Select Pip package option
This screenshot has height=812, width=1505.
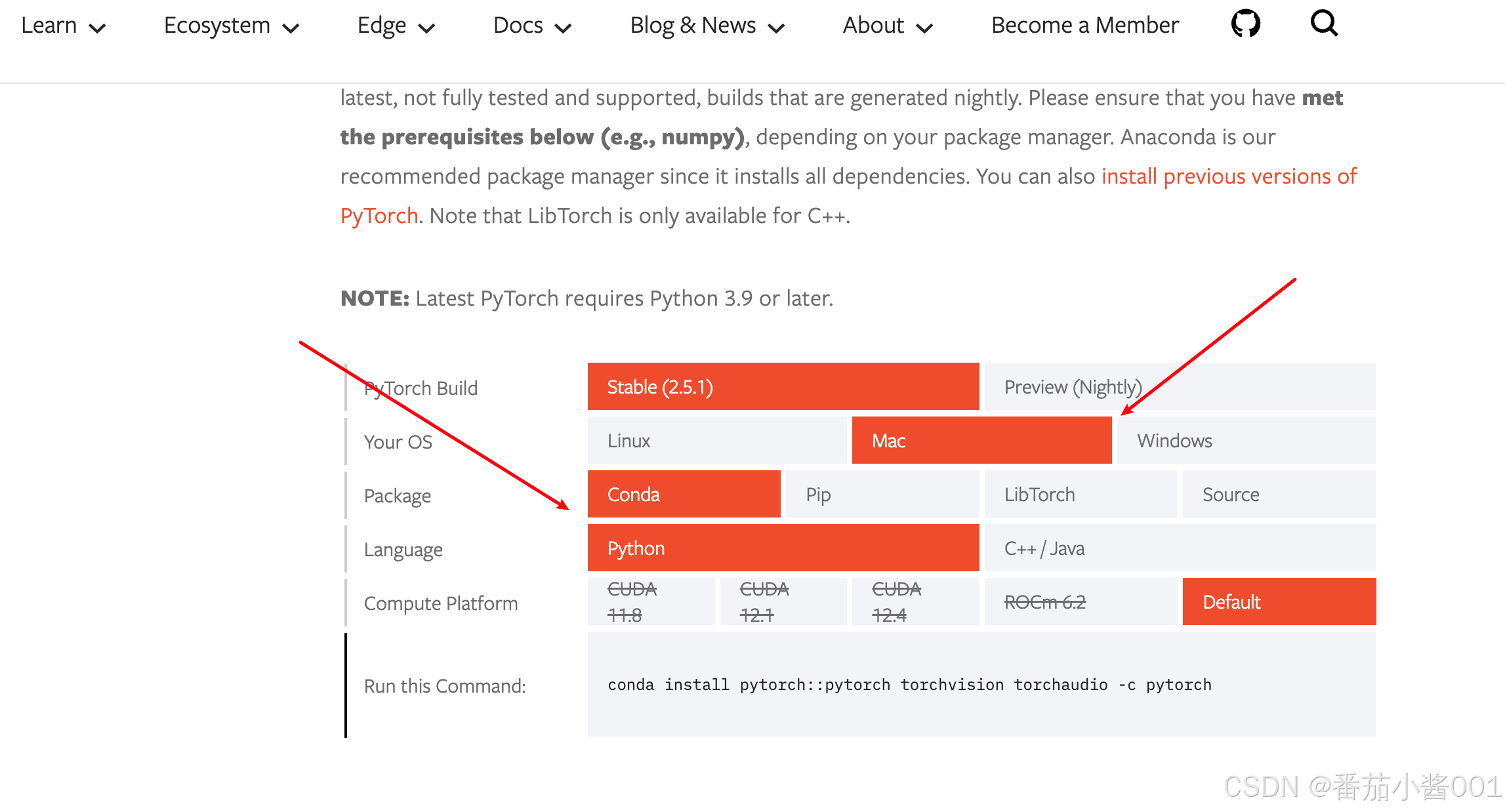click(x=882, y=494)
